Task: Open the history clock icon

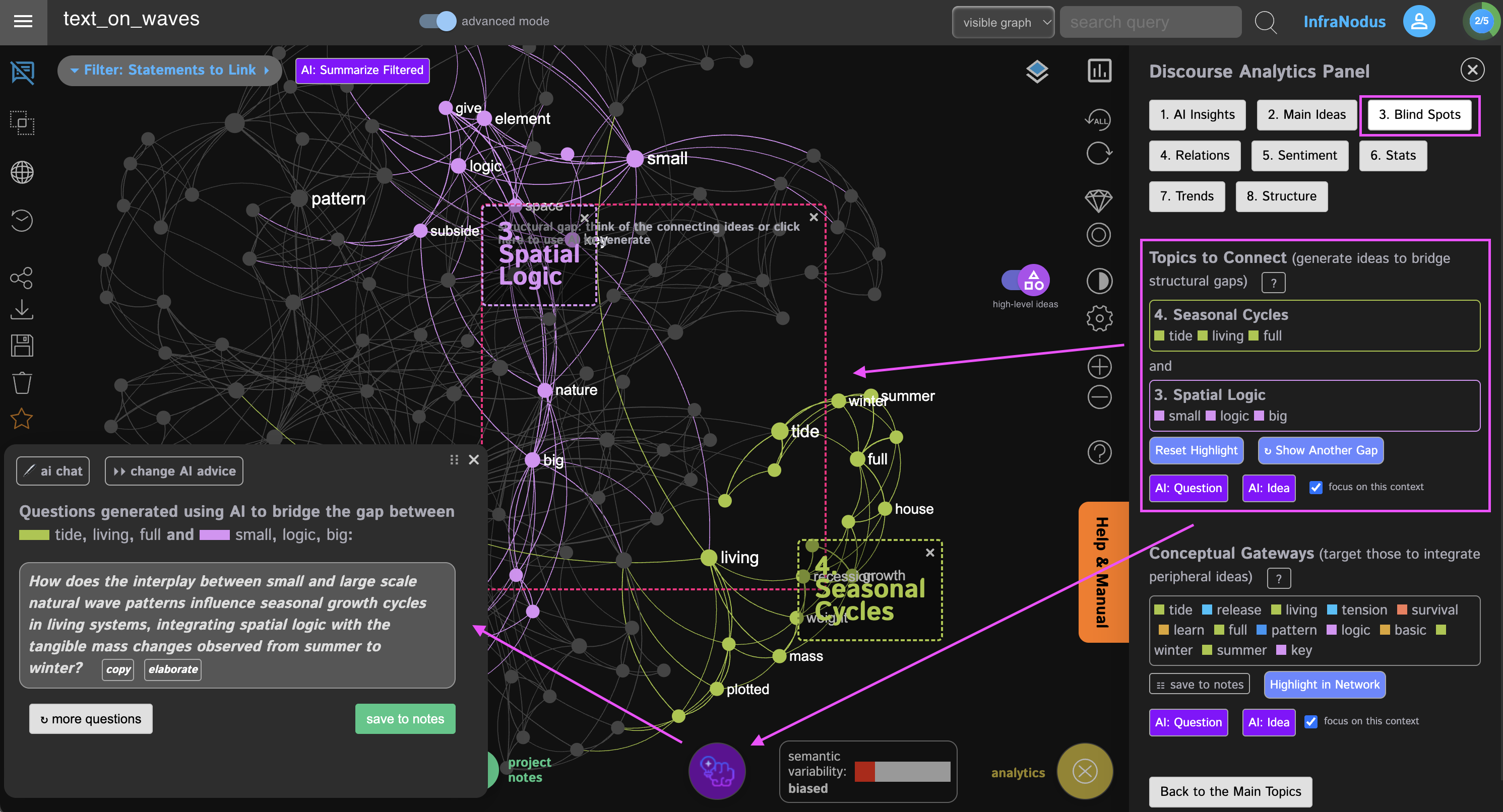Action: pyautogui.click(x=22, y=220)
